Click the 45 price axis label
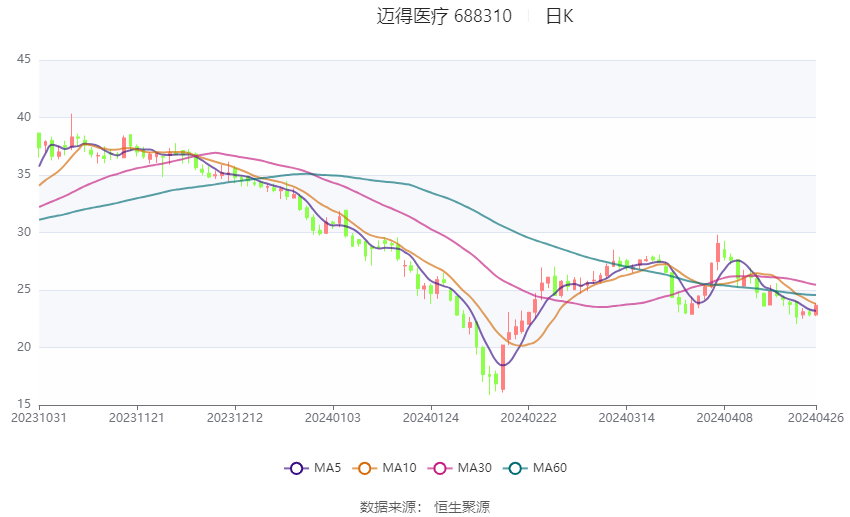This screenshot has height=517, width=850. (24, 59)
